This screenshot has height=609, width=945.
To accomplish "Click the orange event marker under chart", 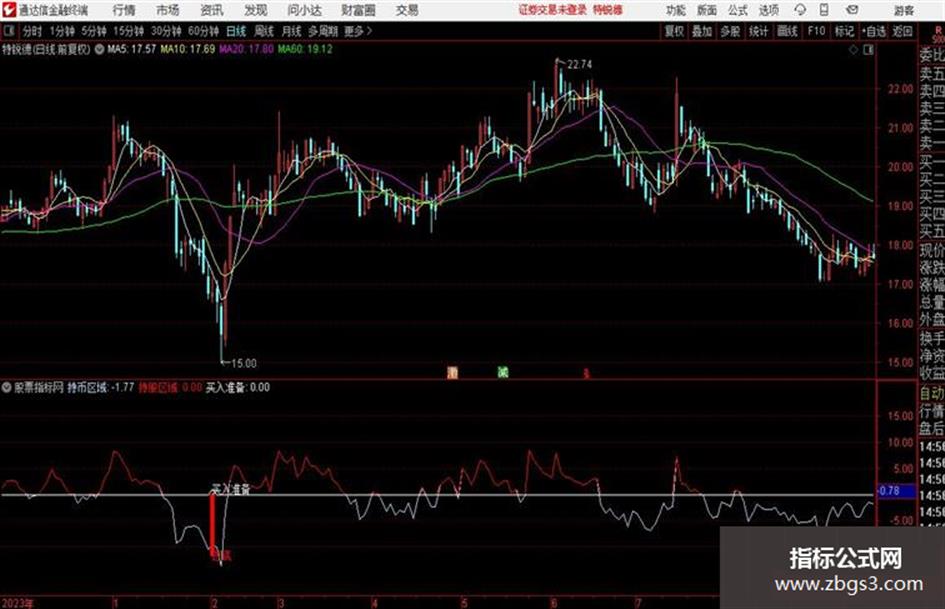I will pyautogui.click(x=452, y=372).
